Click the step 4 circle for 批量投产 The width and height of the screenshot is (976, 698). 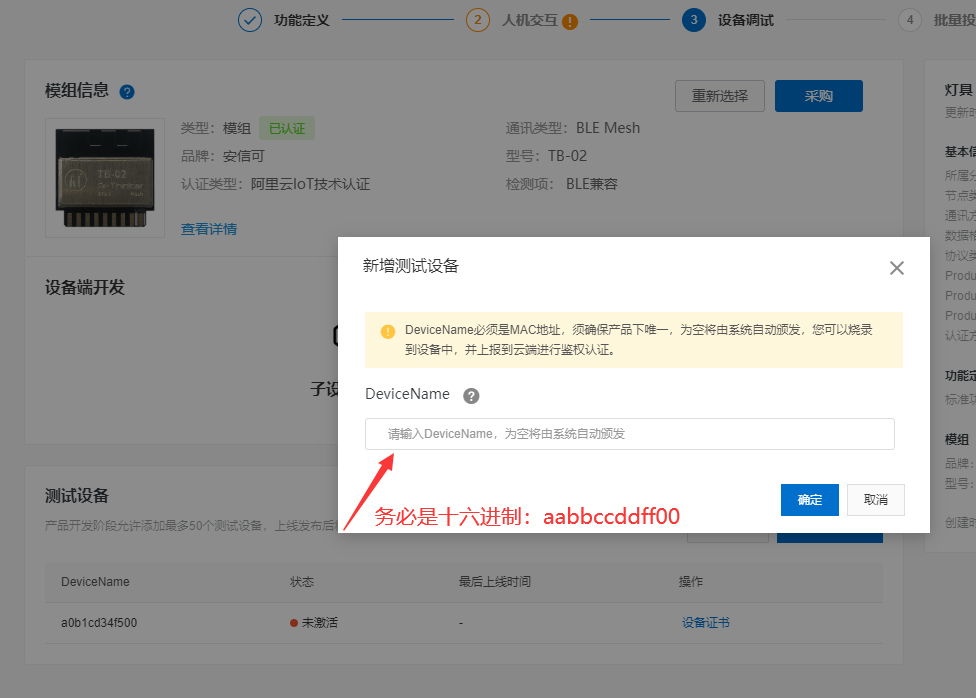pyautogui.click(x=909, y=20)
